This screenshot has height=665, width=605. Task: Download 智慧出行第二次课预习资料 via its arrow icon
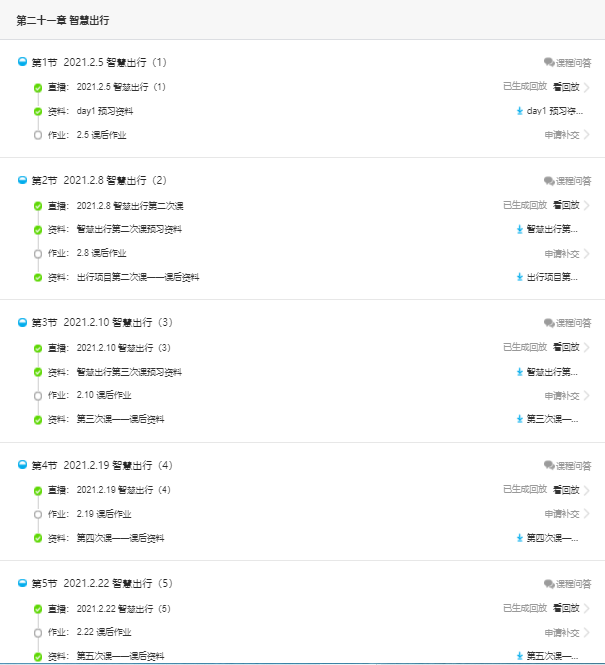coord(520,229)
